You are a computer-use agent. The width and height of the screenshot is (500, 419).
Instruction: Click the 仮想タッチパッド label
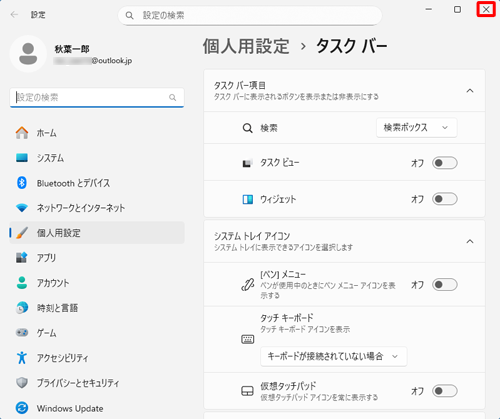pos(288,386)
